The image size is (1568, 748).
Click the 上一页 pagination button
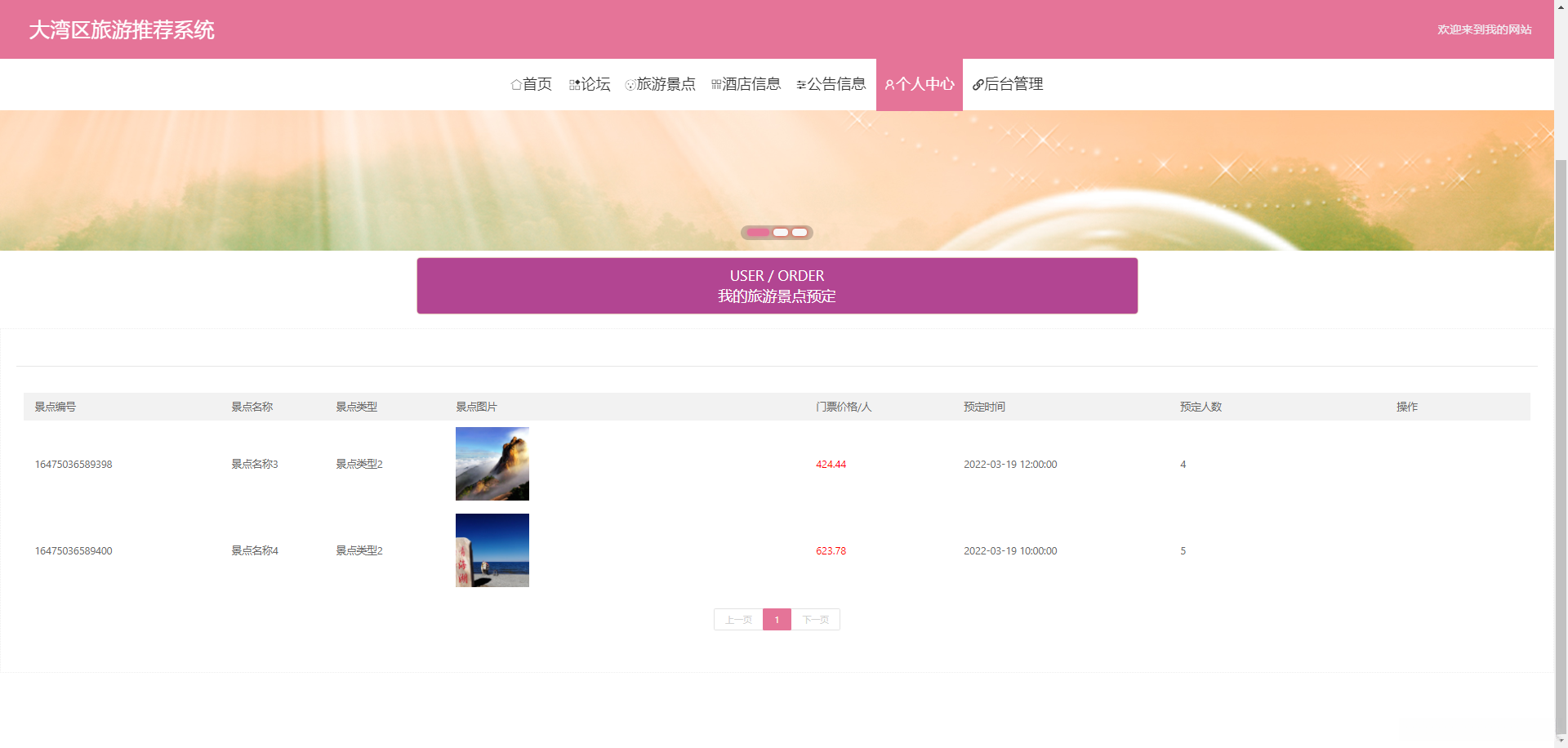(x=738, y=620)
